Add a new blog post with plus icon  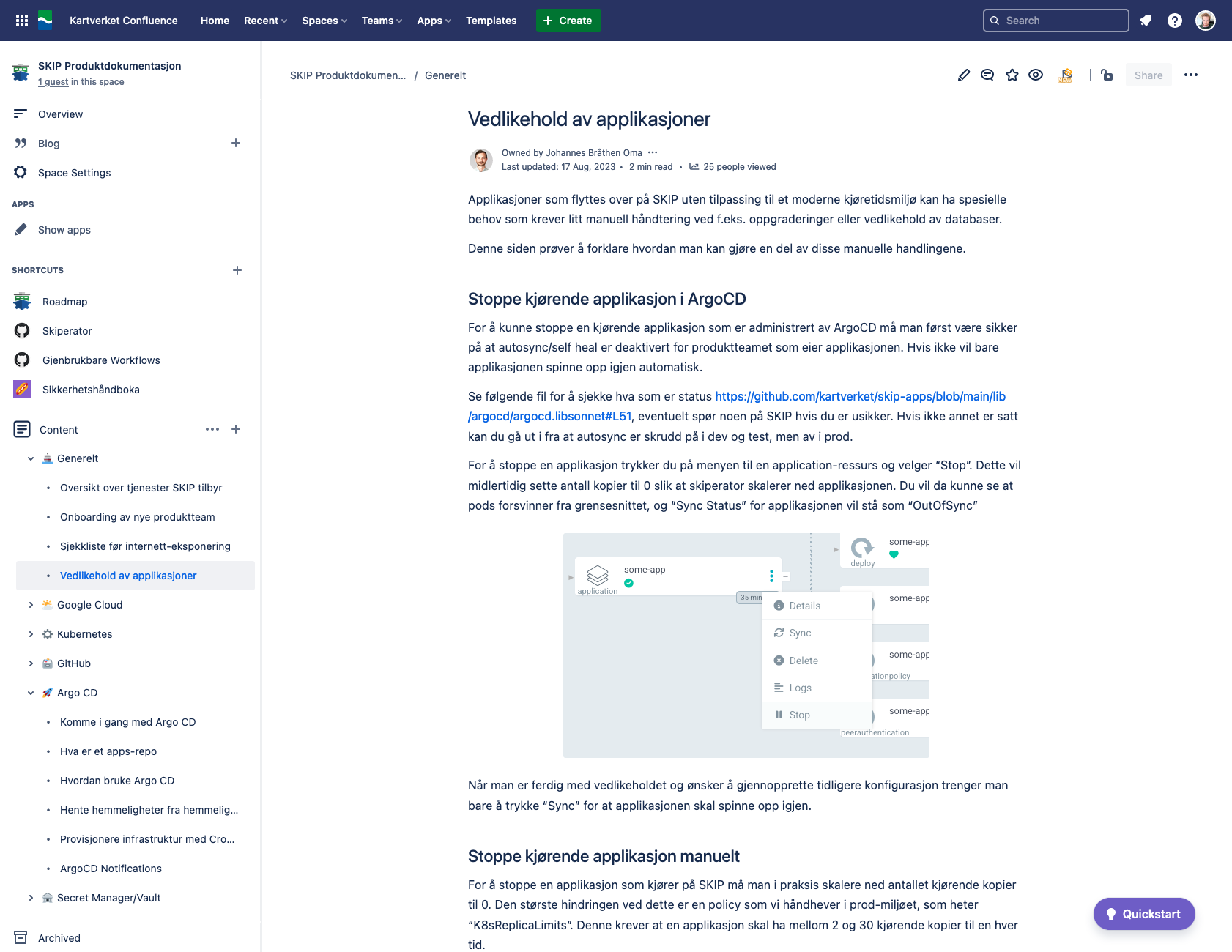click(236, 143)
